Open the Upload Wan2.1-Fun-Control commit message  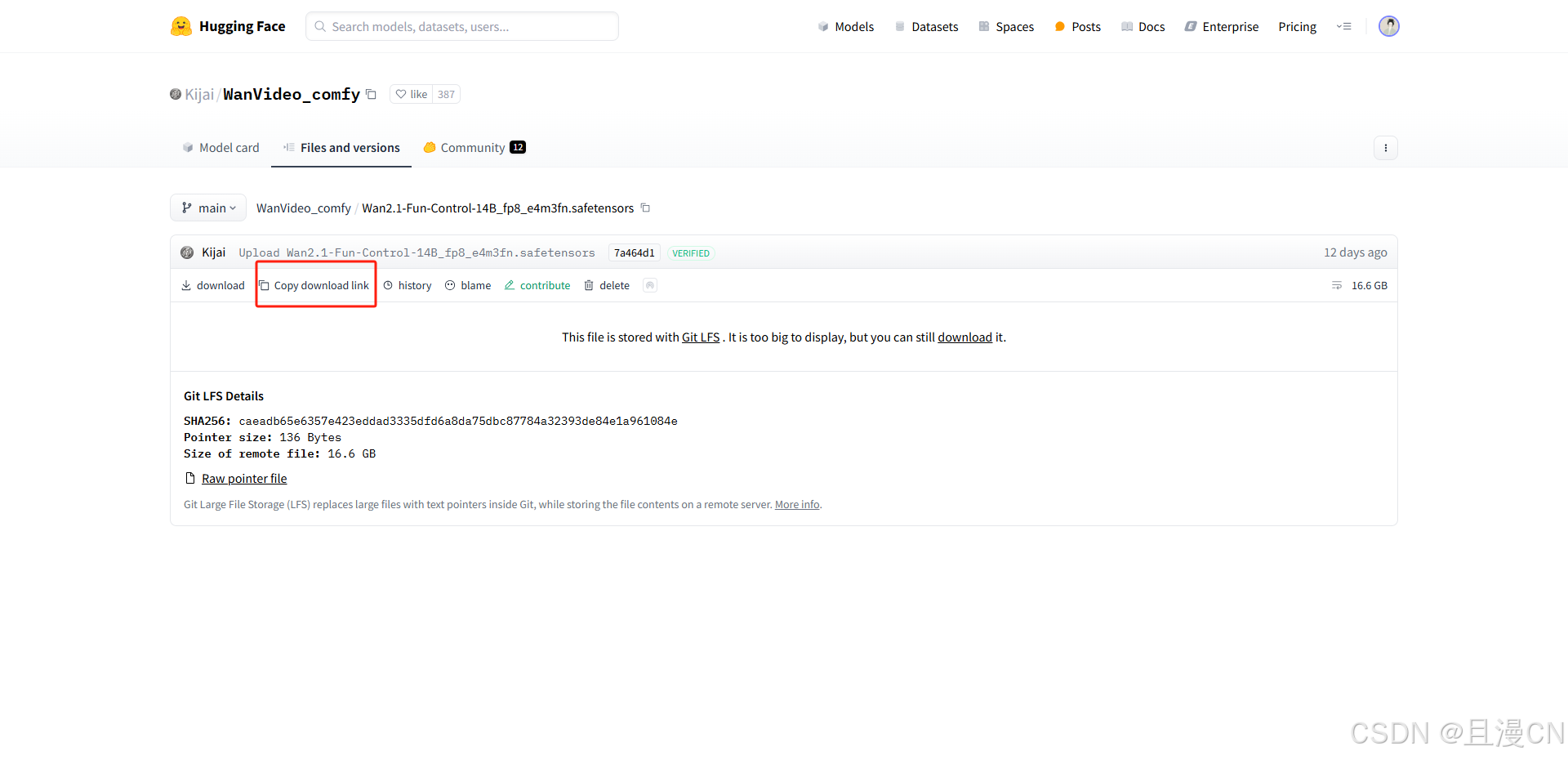coord(416,253)
